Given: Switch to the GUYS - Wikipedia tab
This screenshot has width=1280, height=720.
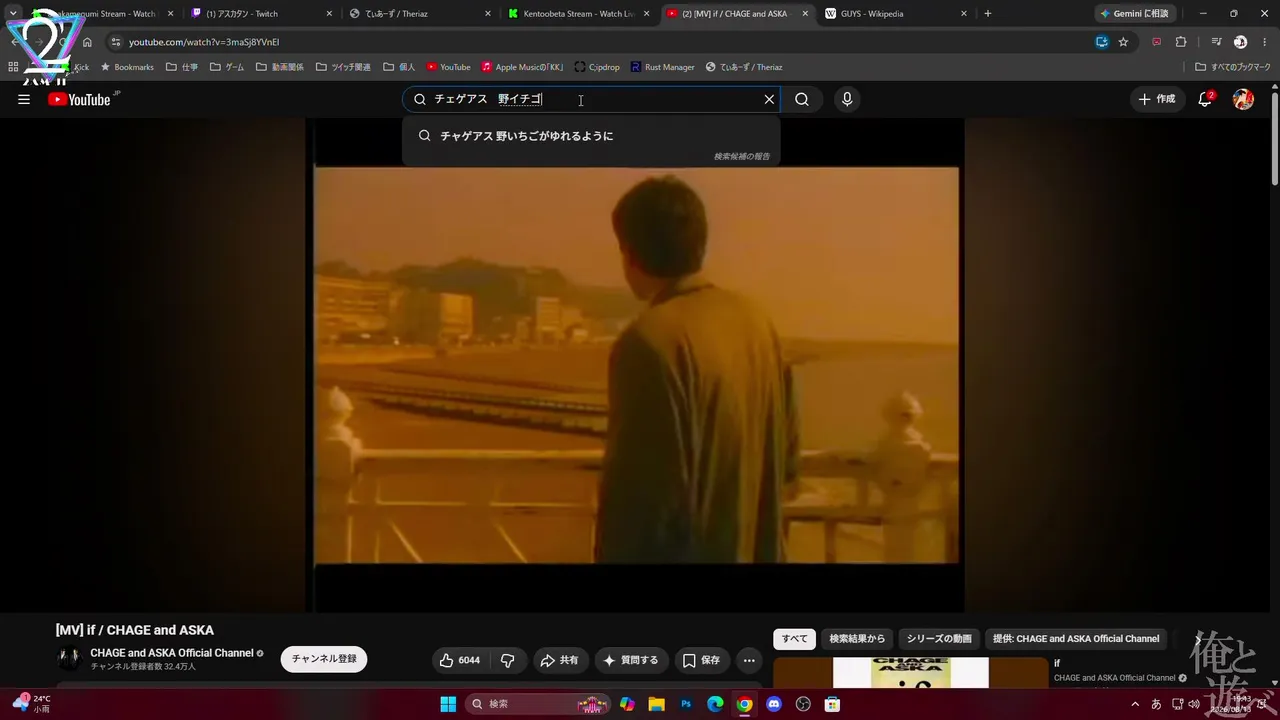Looking at the screenshot, I should pyautogui.click(x=896, y=14).
